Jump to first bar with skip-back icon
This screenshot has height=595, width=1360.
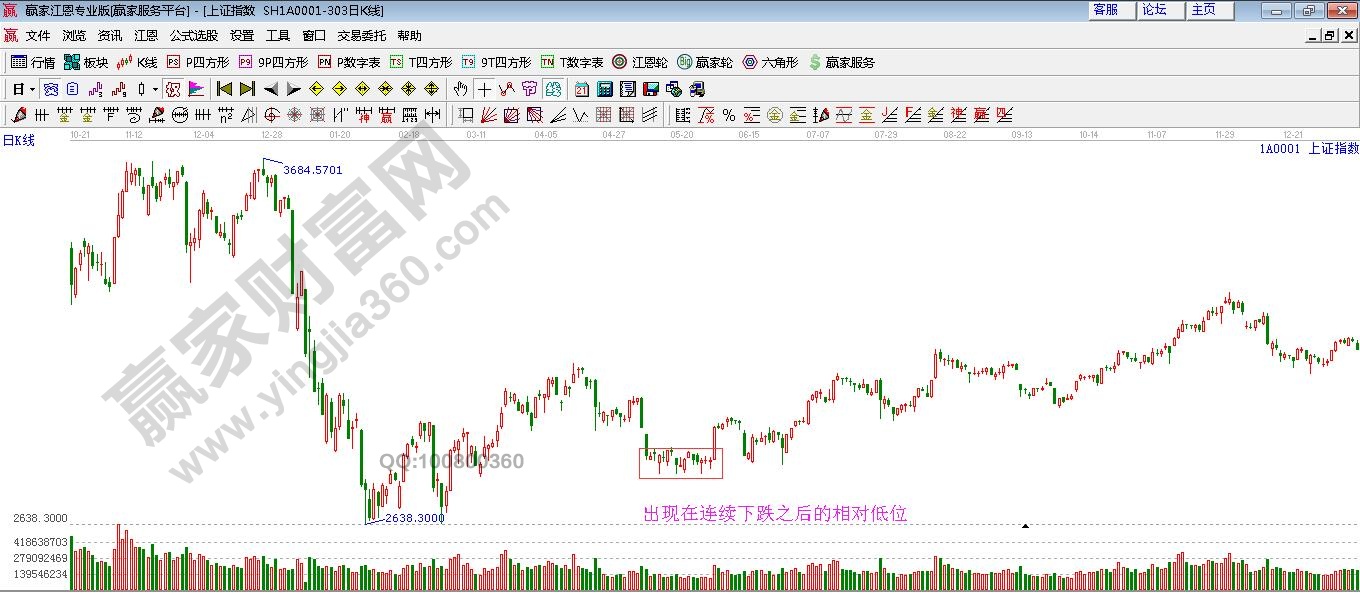(x=224, y=89)
